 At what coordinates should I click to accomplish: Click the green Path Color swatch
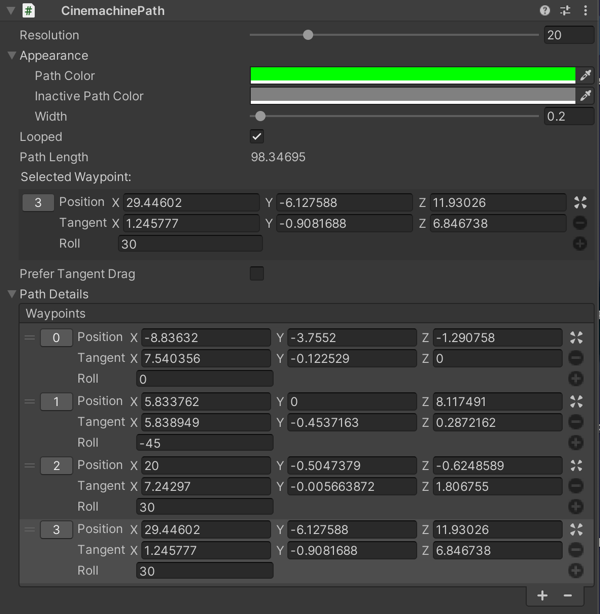pyautogui.click(x=412, y=75)
